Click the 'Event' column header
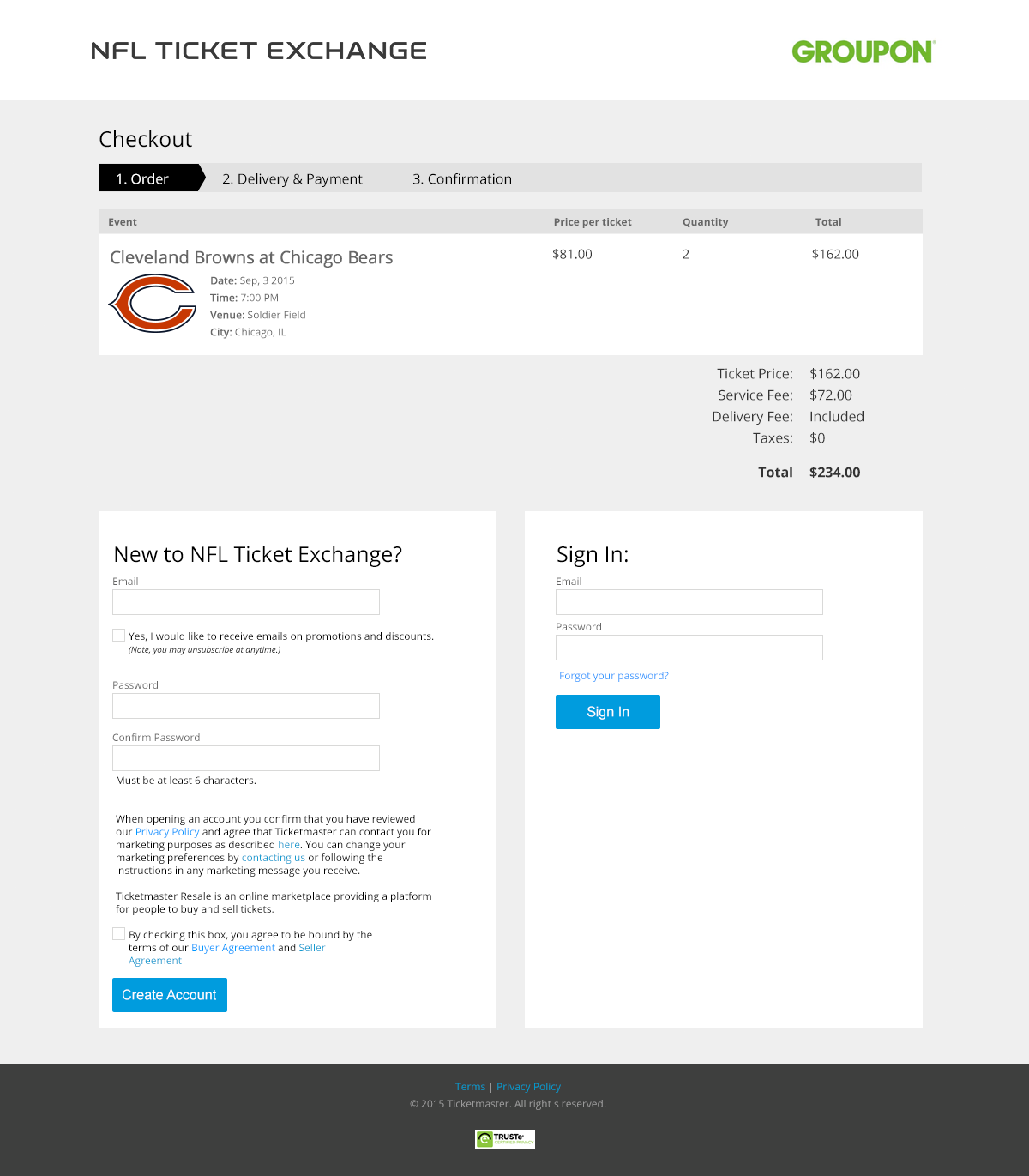 123,221
